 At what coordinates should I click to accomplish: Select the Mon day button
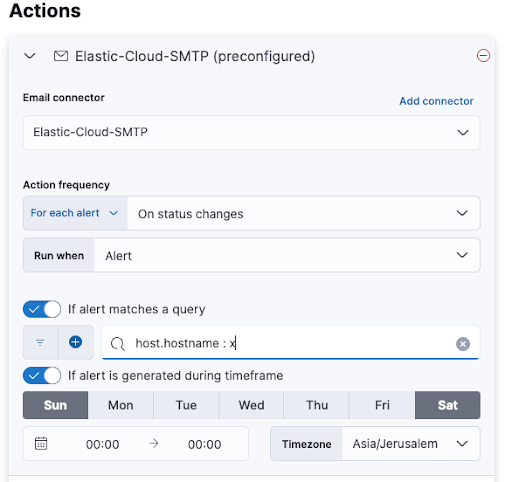point(121,405)
